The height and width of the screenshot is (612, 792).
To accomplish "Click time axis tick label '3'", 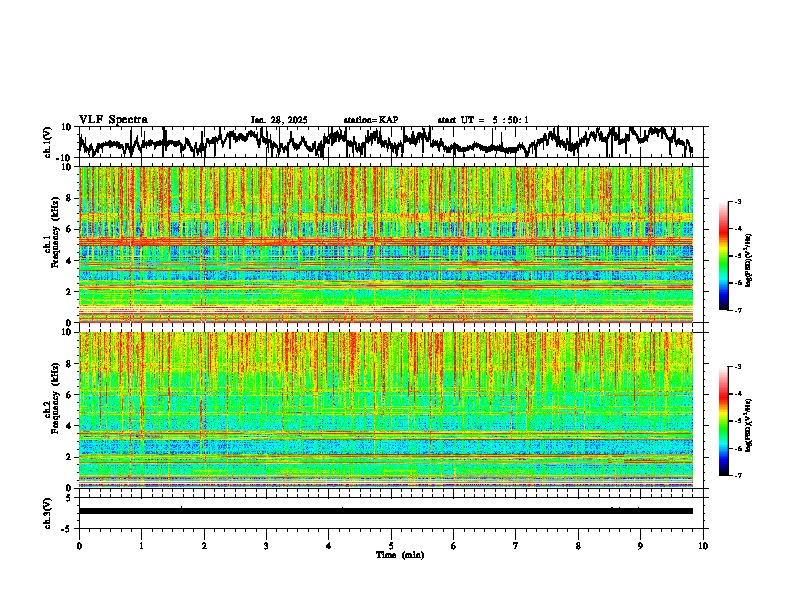I will (266, 546).
